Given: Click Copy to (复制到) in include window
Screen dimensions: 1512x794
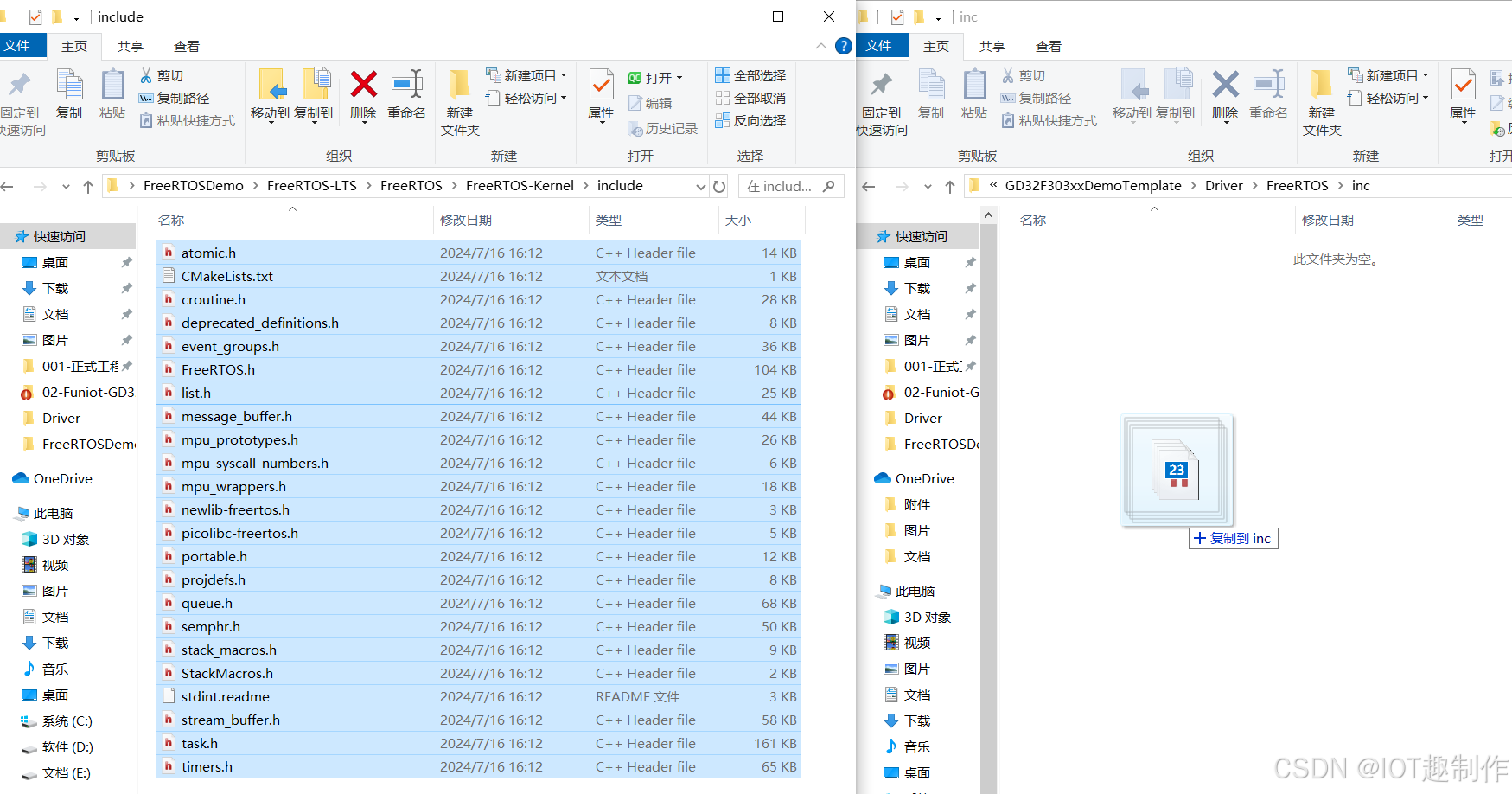Looking at the screenshot, I should (x=314, y=95).
